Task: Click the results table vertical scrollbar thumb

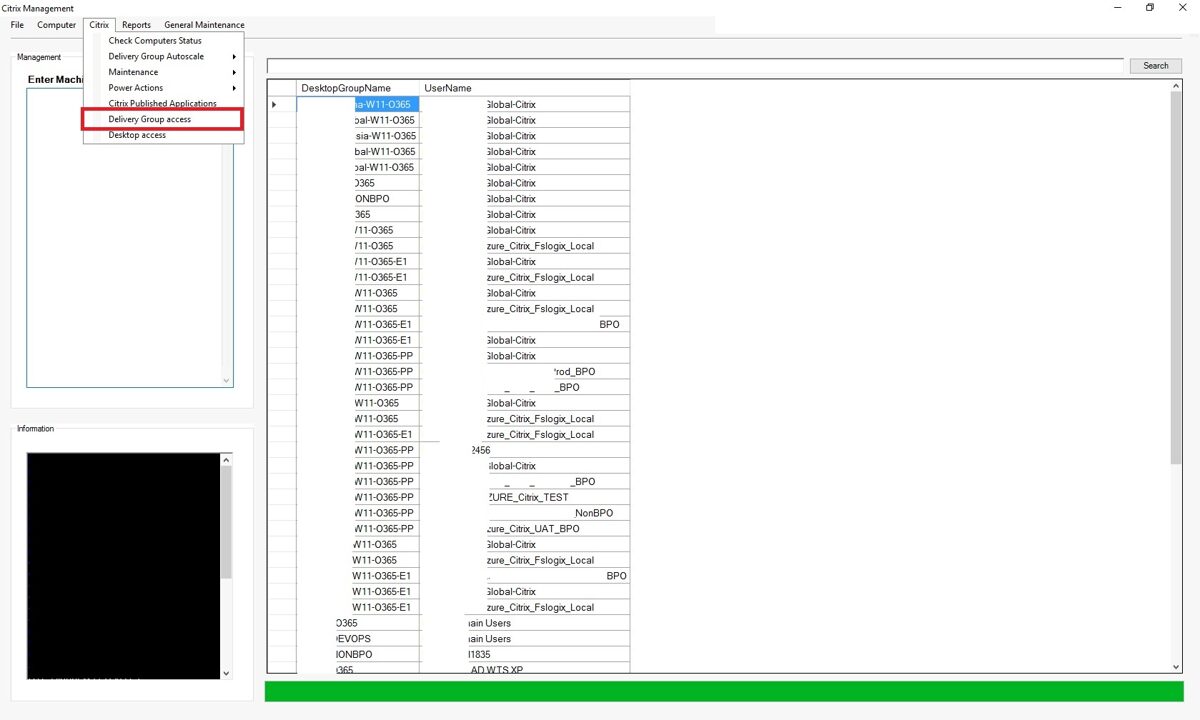Action: tap(1175, 279)
